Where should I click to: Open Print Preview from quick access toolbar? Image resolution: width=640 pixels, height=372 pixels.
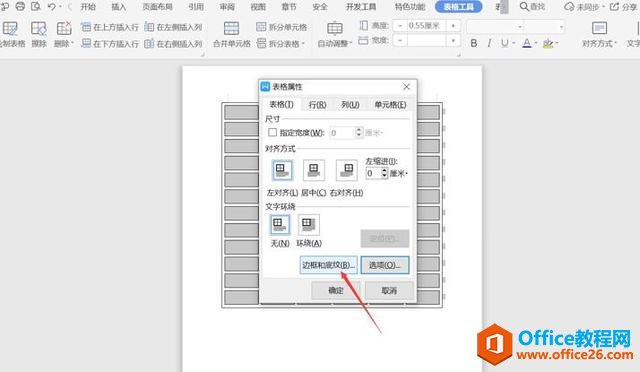click(36, 6)
